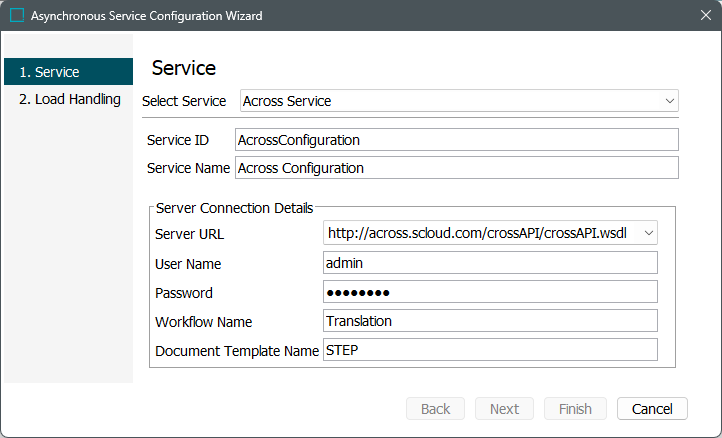
Task: Go to the '2. Load Handling' step
Action: (68, 99)
